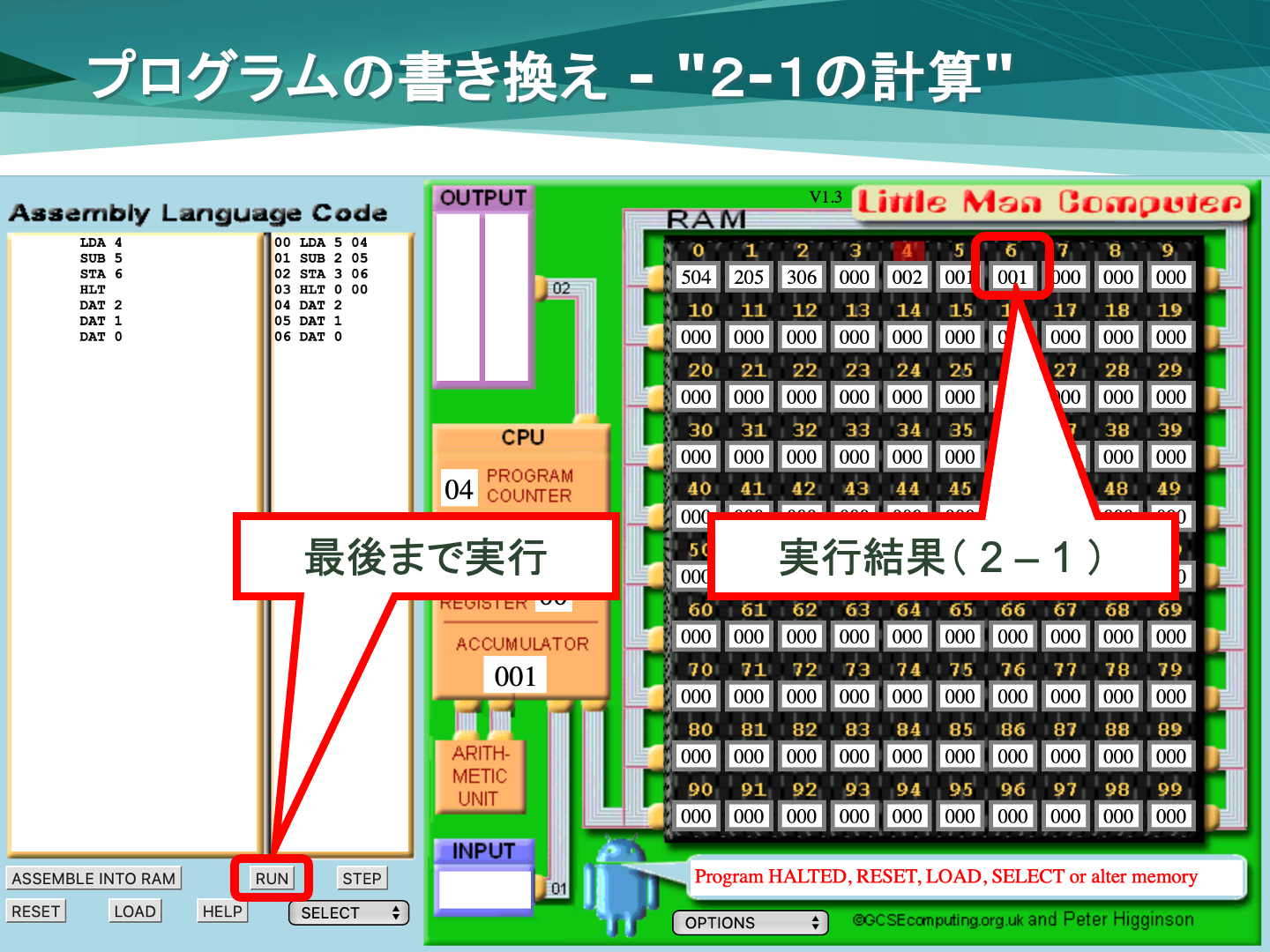Click the Accumulator value 001
The image size is (1270, 952).
(x=515, y=677)
